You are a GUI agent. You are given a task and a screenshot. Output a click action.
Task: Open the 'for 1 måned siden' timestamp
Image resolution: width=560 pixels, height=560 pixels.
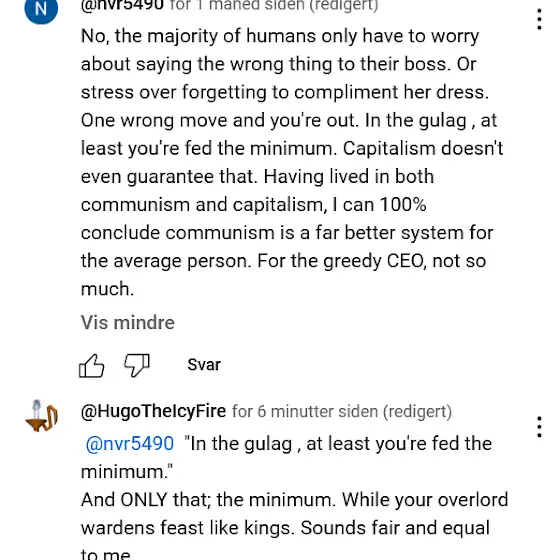[x=236, y=5]
